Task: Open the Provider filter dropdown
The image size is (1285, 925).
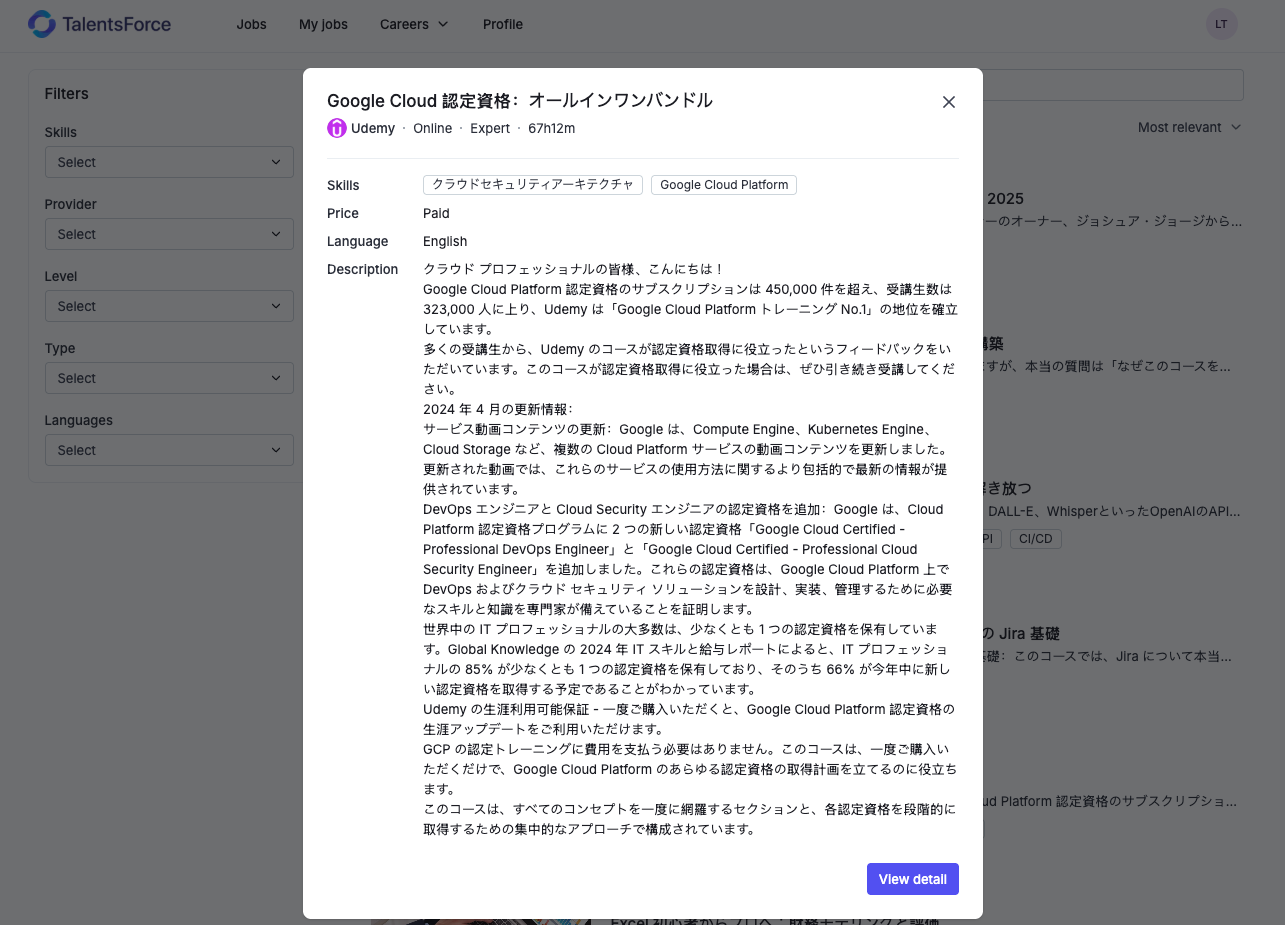Action: click(169, 234)
